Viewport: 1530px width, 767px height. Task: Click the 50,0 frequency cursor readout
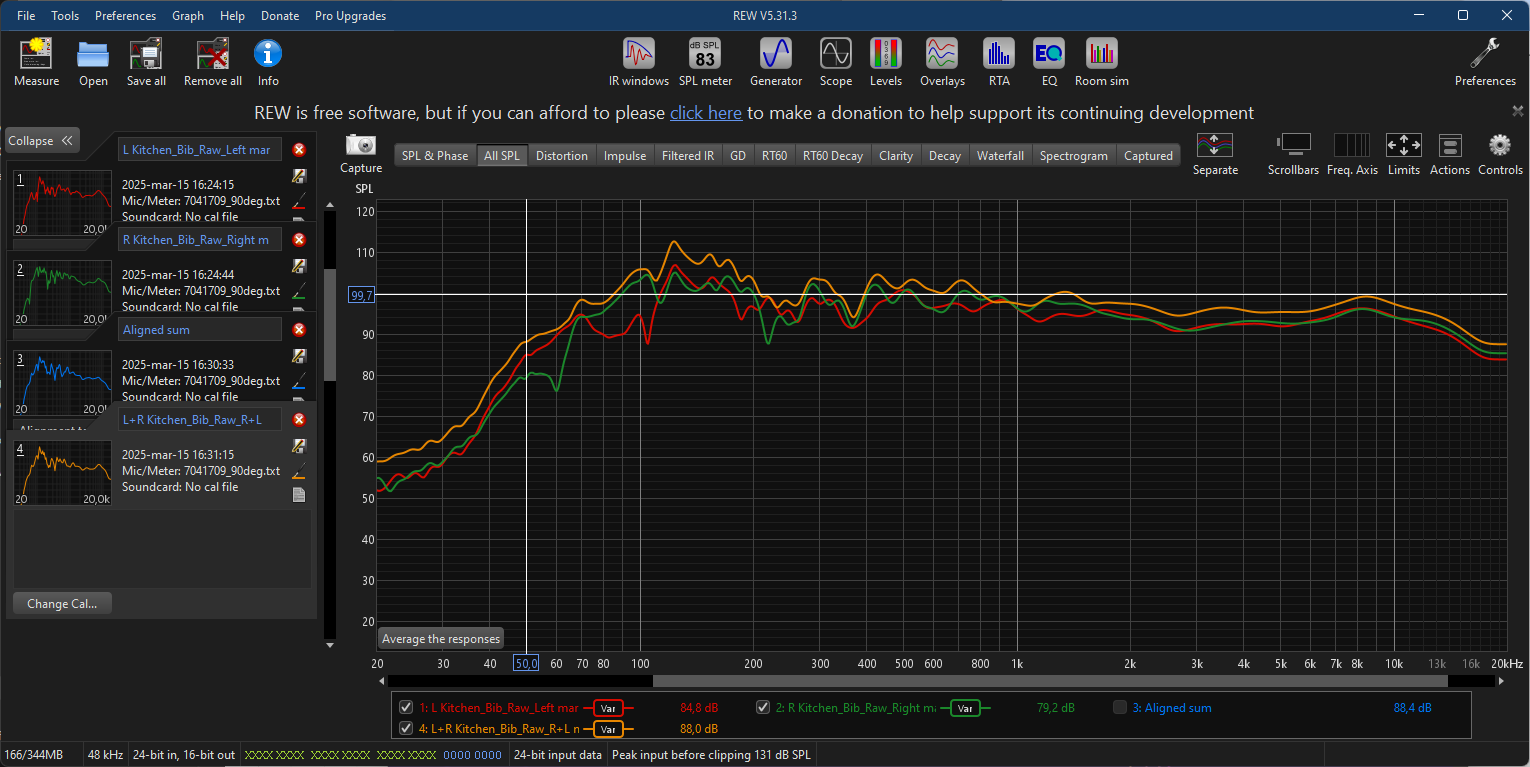pos(527,663)
